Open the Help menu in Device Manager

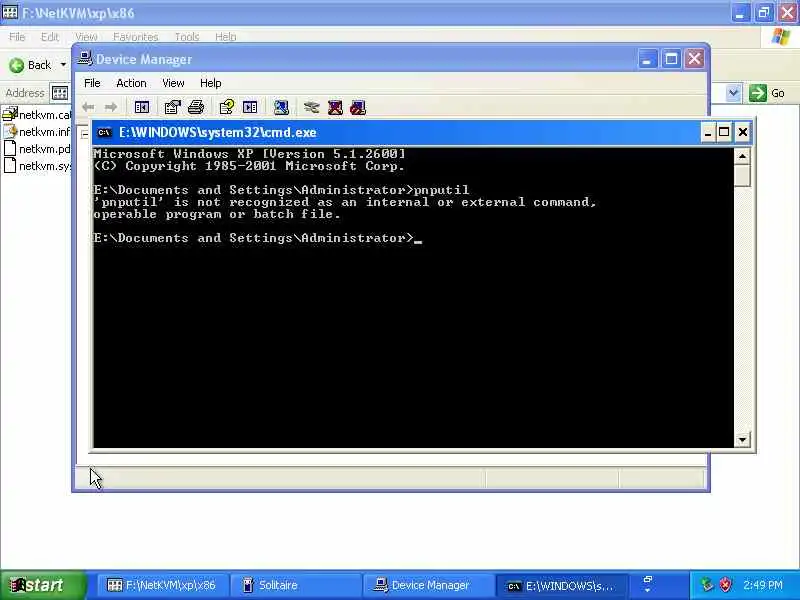tap(210, 83)
